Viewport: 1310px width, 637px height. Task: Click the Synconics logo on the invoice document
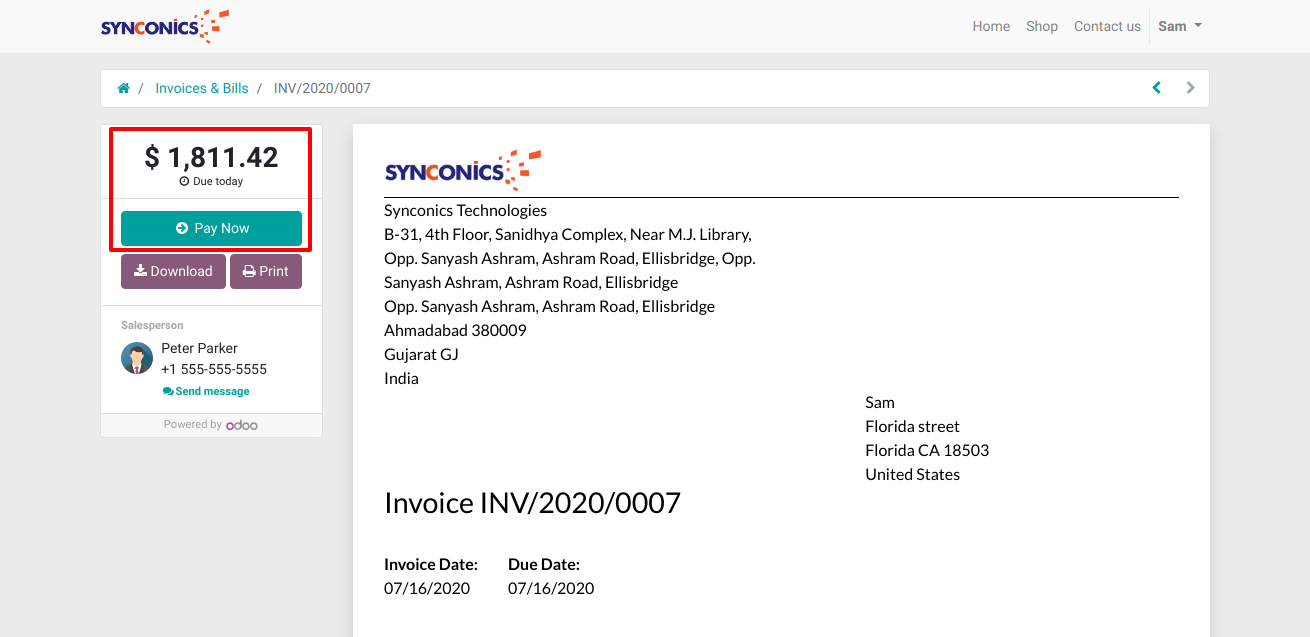point(462,170)
